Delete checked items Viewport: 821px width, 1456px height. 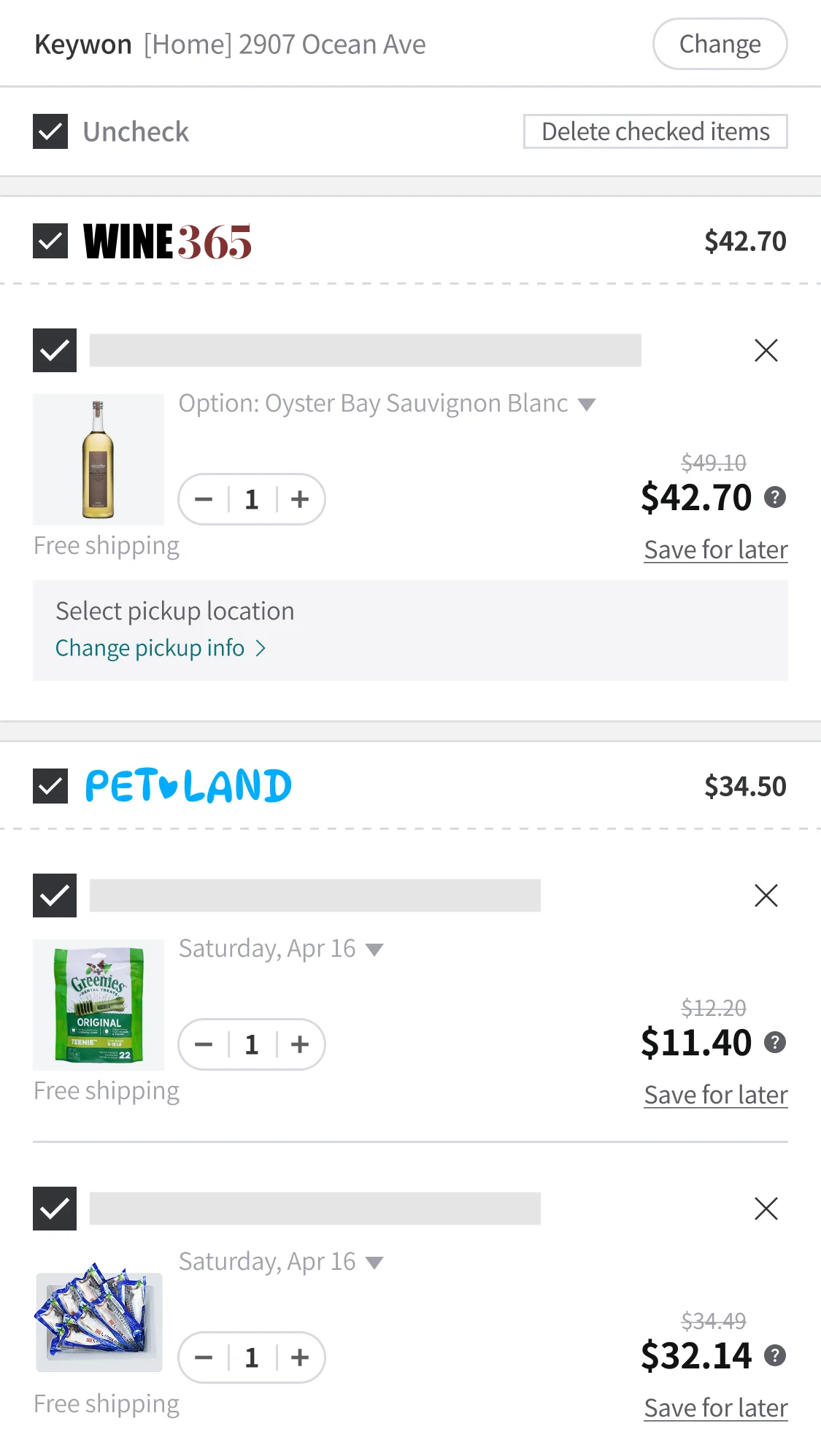pyautogui.click(x=655, y=131)
